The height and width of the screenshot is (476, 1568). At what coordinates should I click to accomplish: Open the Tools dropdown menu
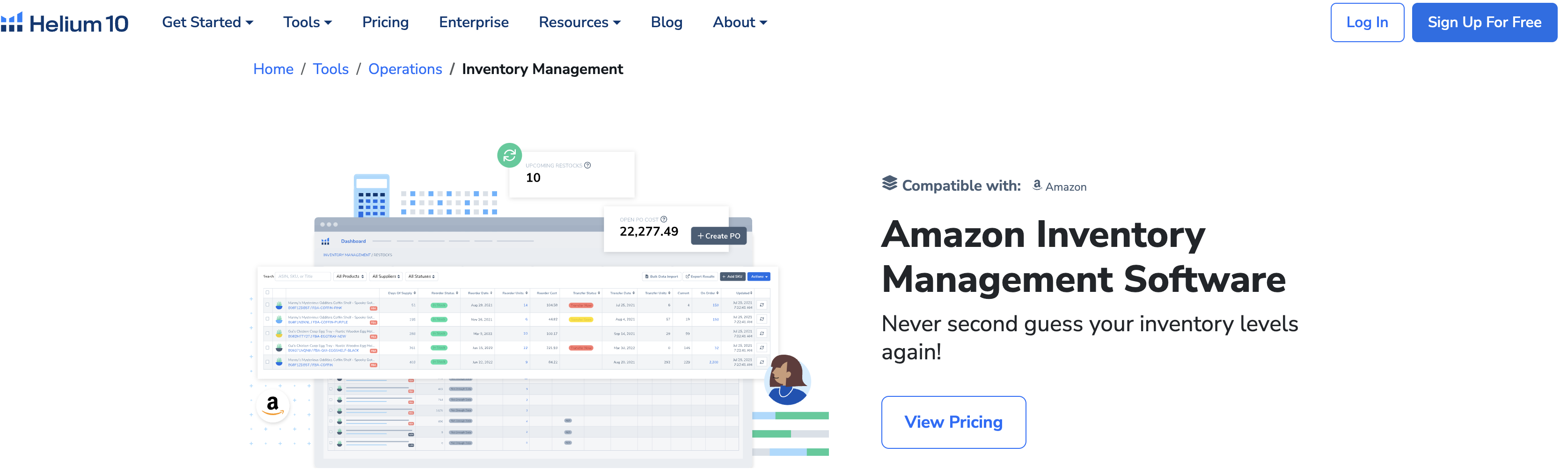(x=308, y=22)
